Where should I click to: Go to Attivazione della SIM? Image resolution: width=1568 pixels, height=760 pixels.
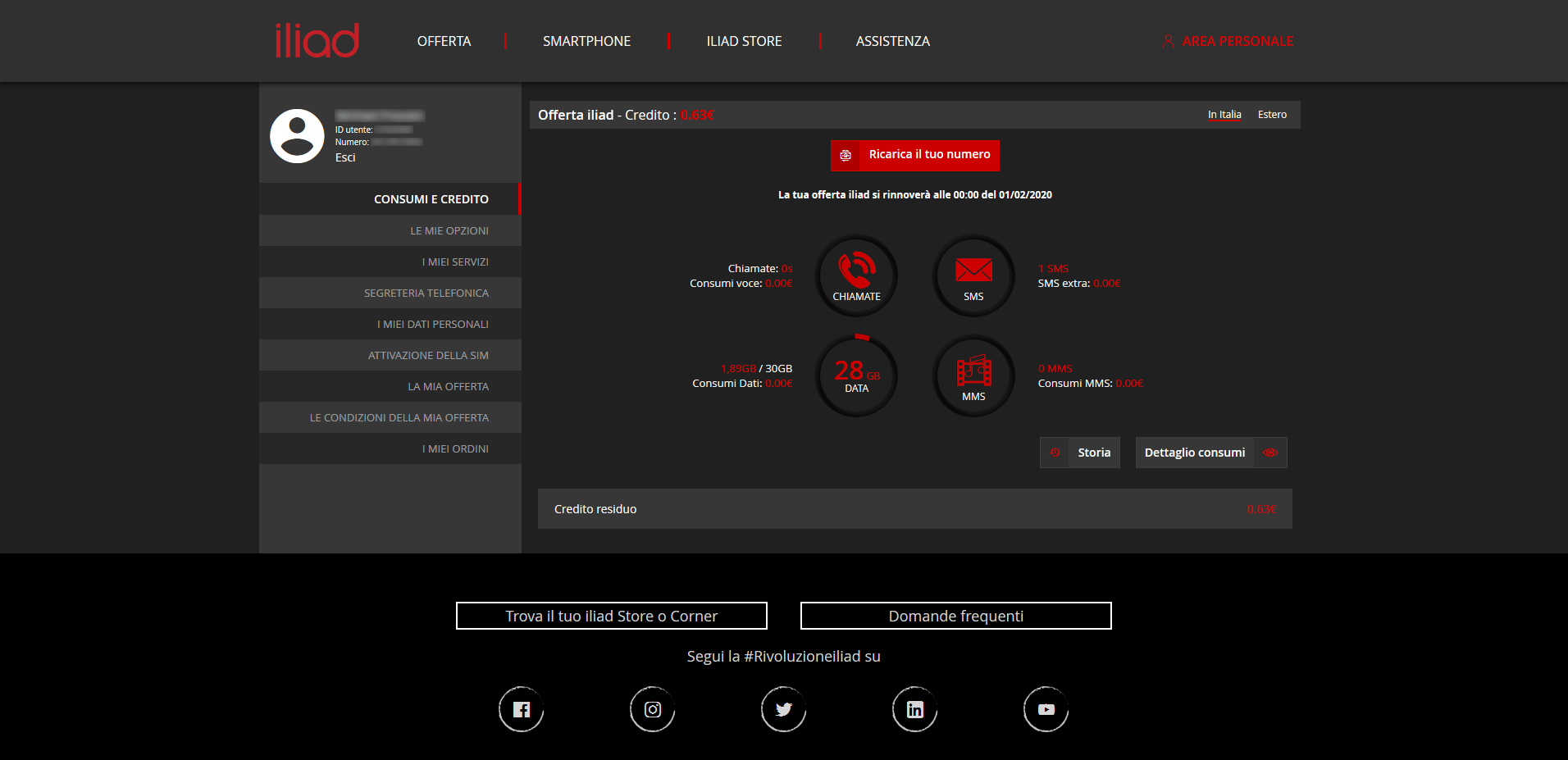390,355
